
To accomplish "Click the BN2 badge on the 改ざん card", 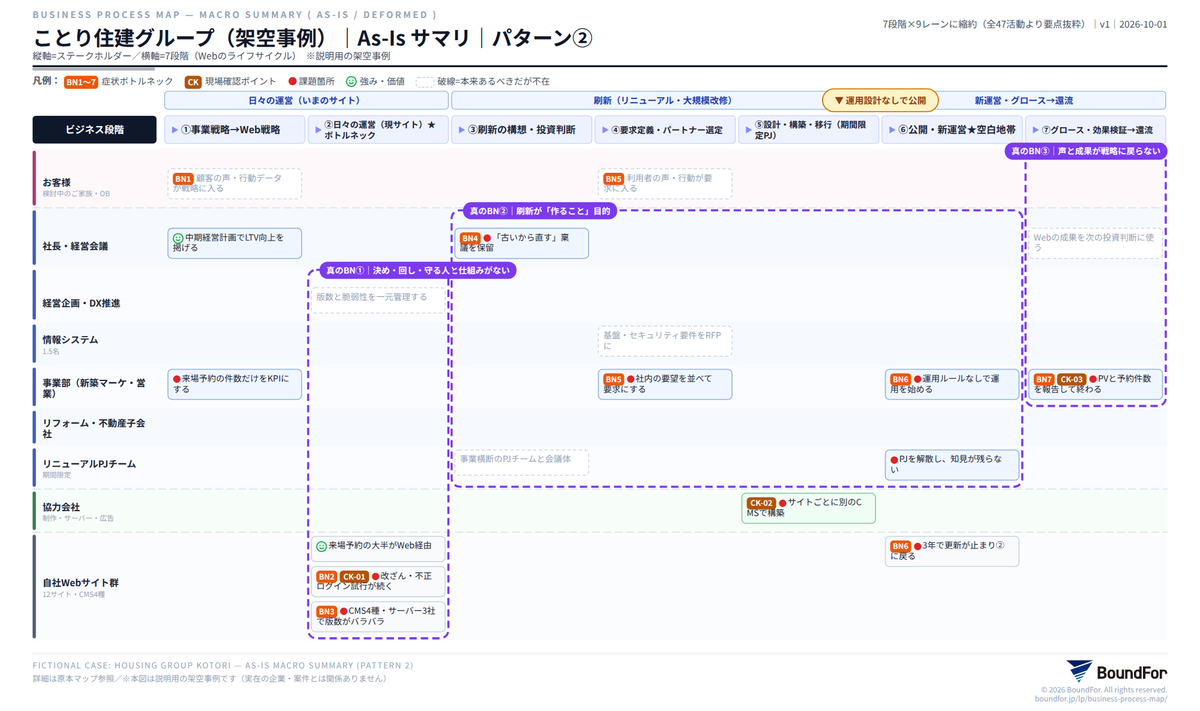I will coord(327,577).
